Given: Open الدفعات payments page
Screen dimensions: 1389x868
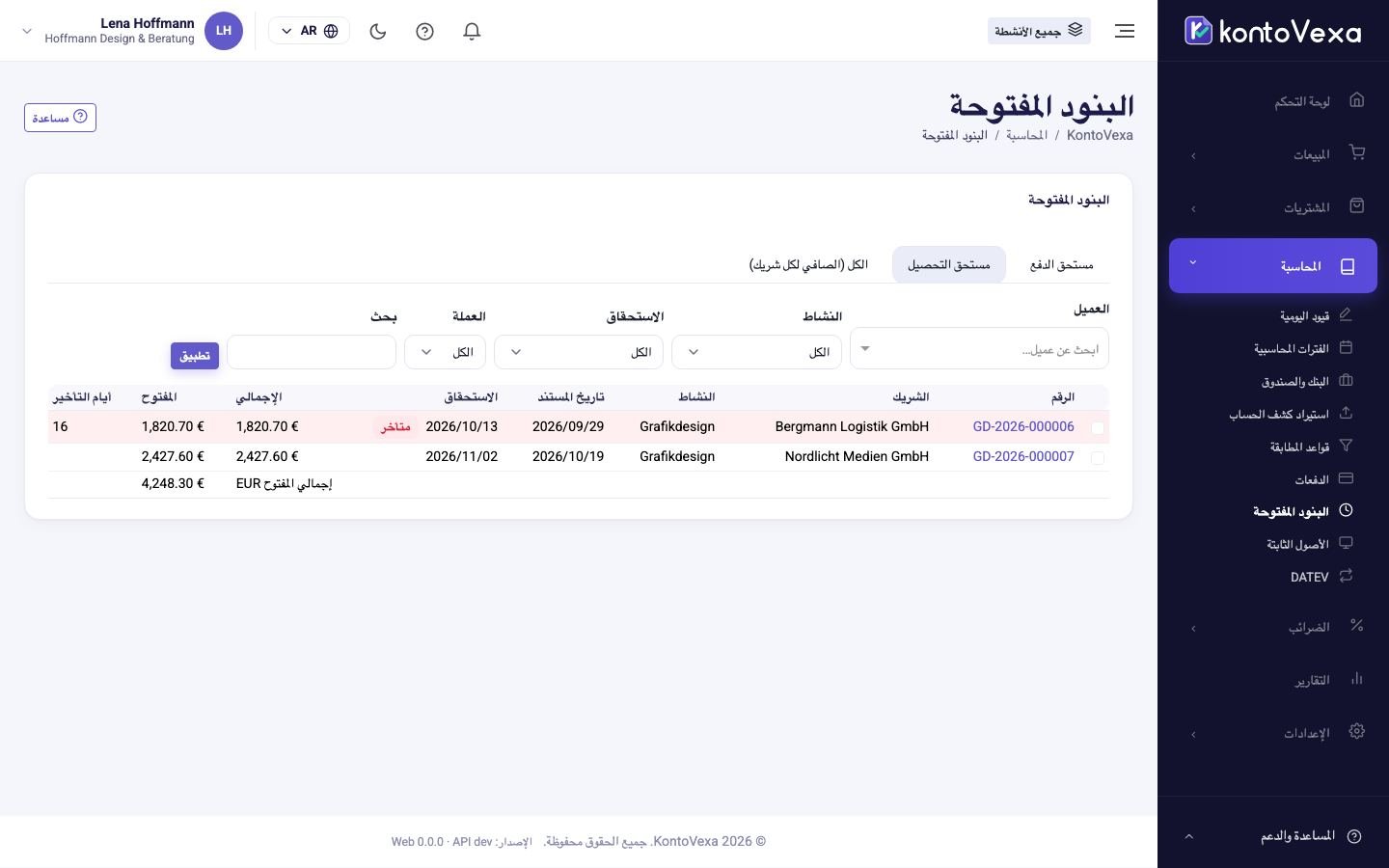Looking at the screenshot, I should pos(1323,479).
